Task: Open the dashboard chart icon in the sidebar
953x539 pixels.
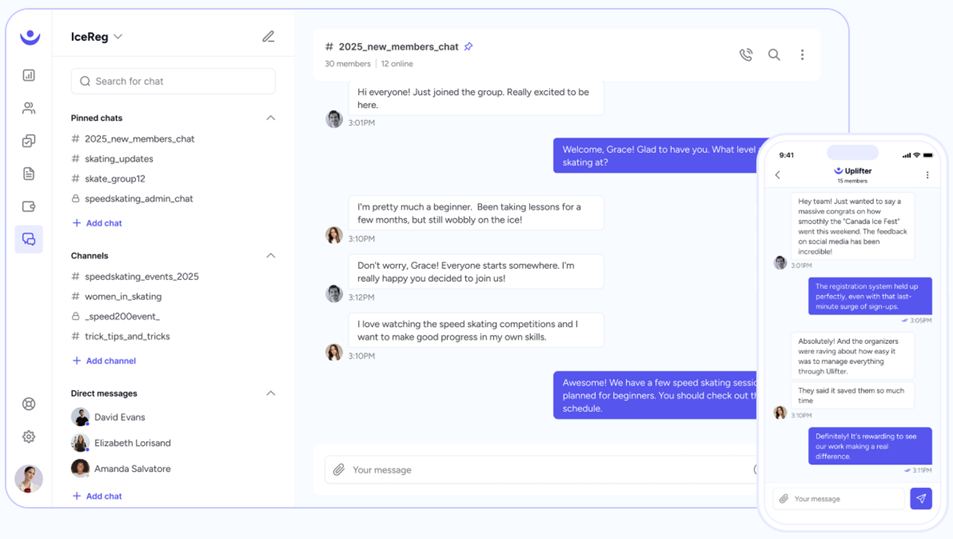Action: pyautogui.click(x=29, y=75)
